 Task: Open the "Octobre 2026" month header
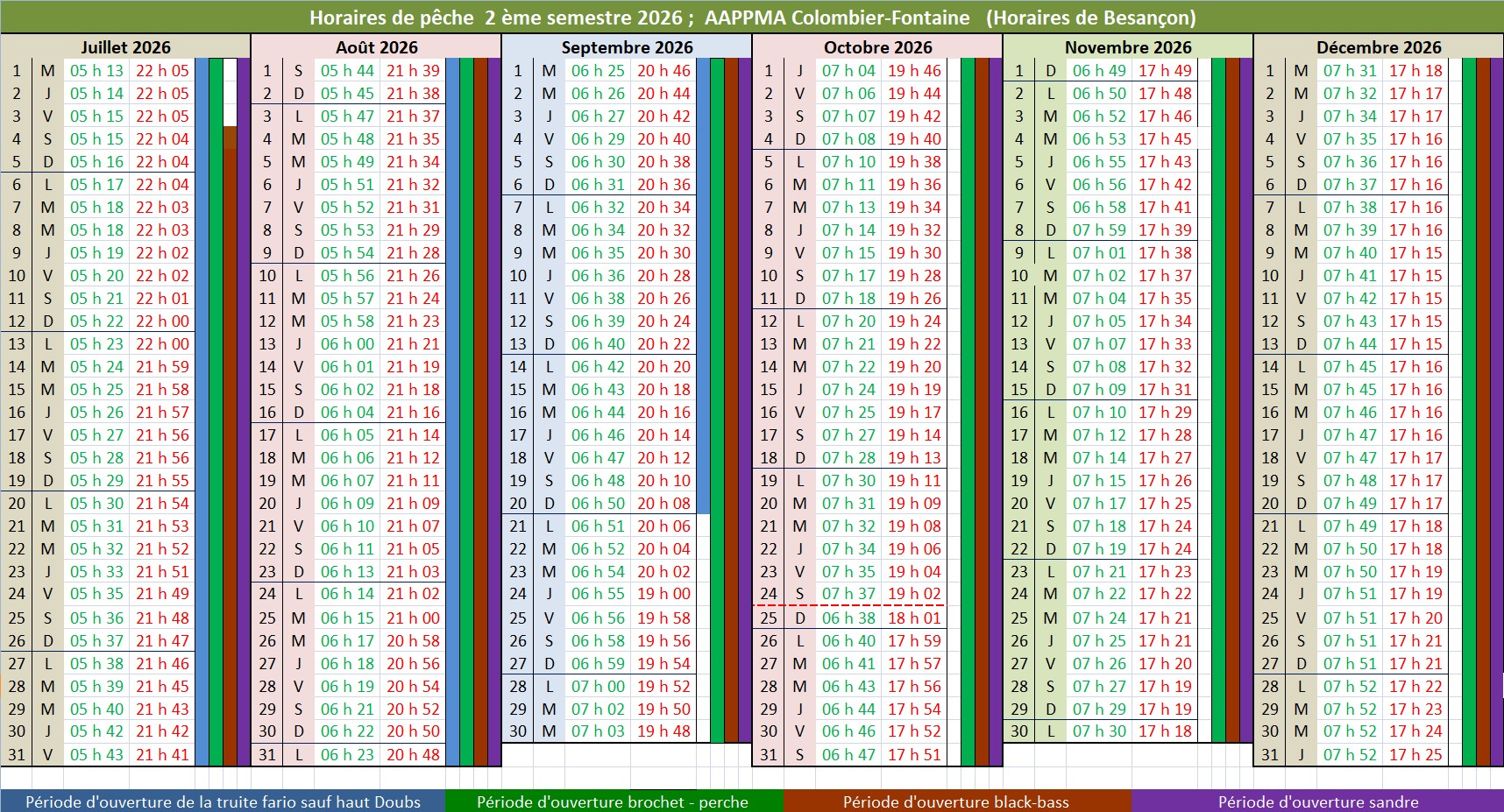coord(877,47)
